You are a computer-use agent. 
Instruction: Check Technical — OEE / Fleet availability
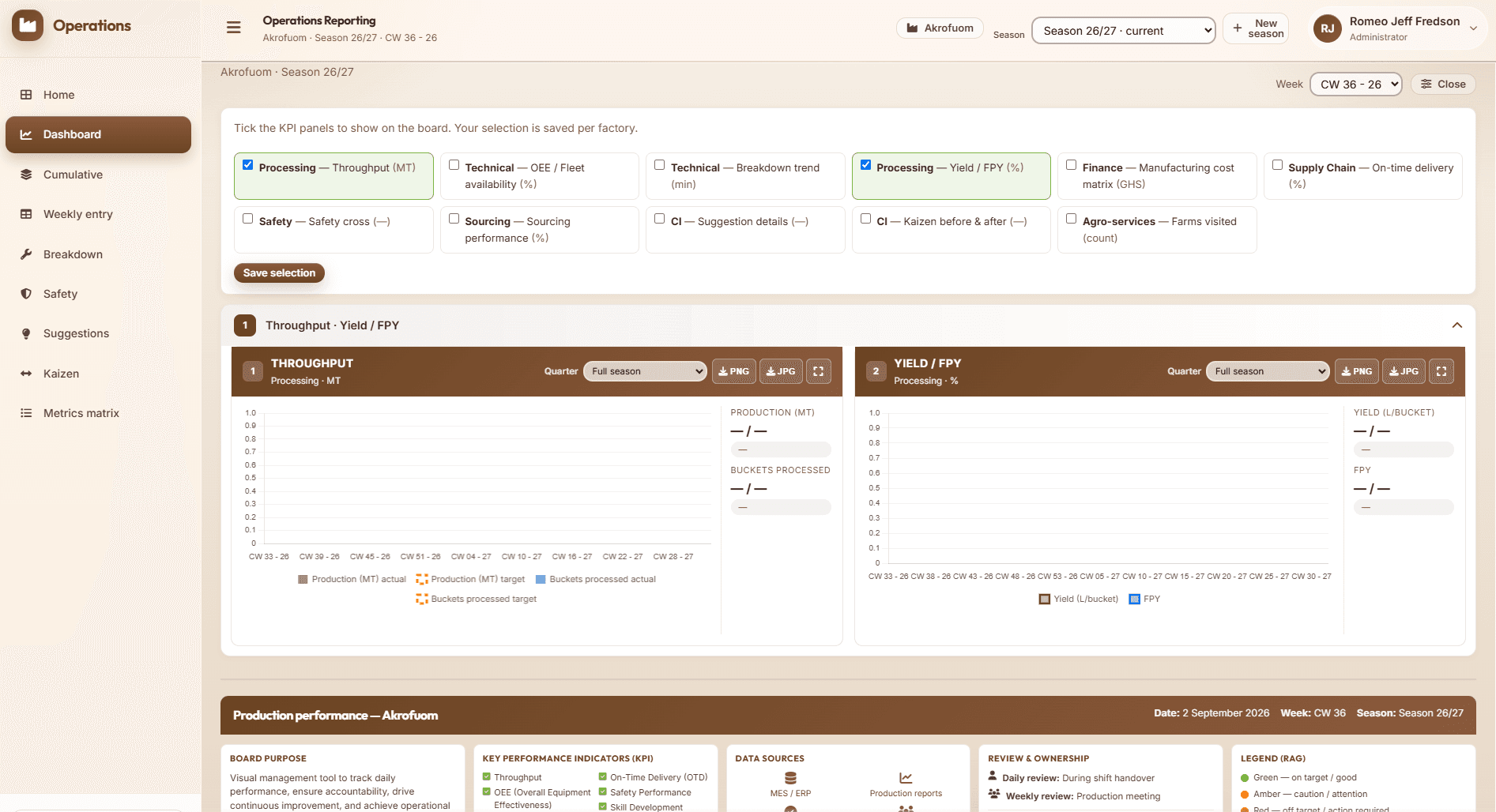coord(454,165)
